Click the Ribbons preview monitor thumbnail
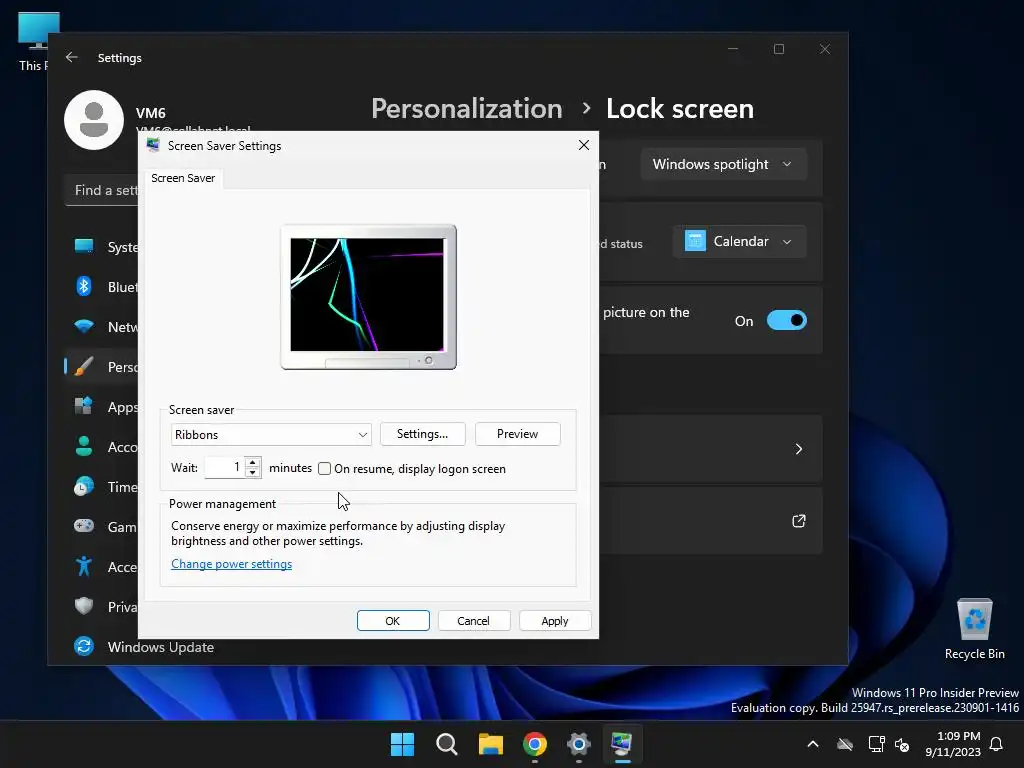1024x768 pixels. 368,297
